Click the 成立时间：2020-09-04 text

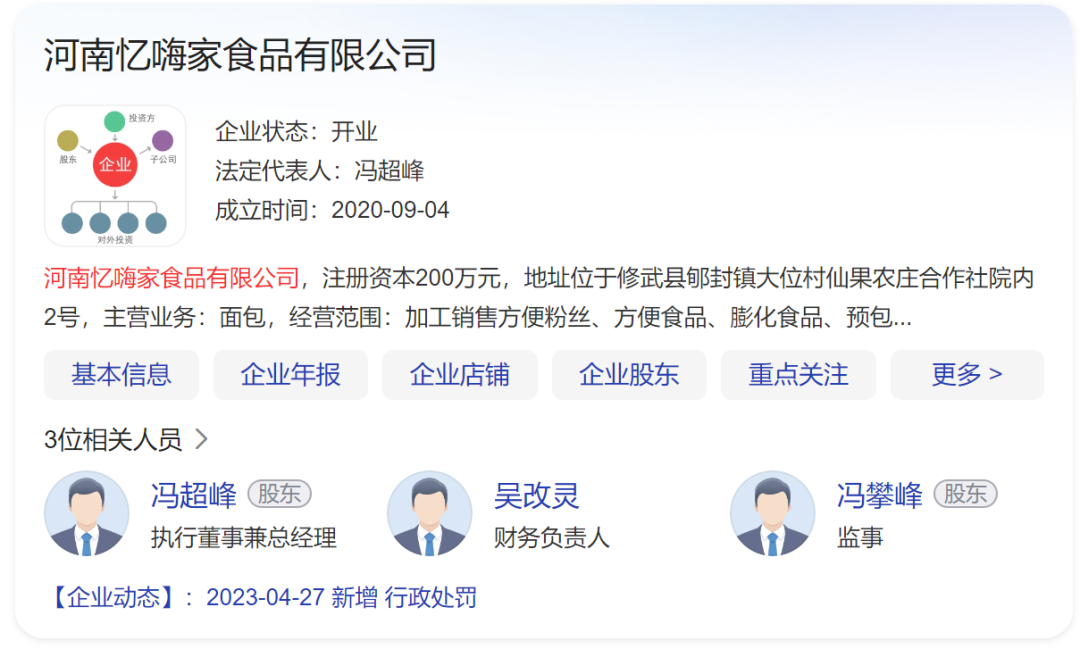(x=332, y=210)
